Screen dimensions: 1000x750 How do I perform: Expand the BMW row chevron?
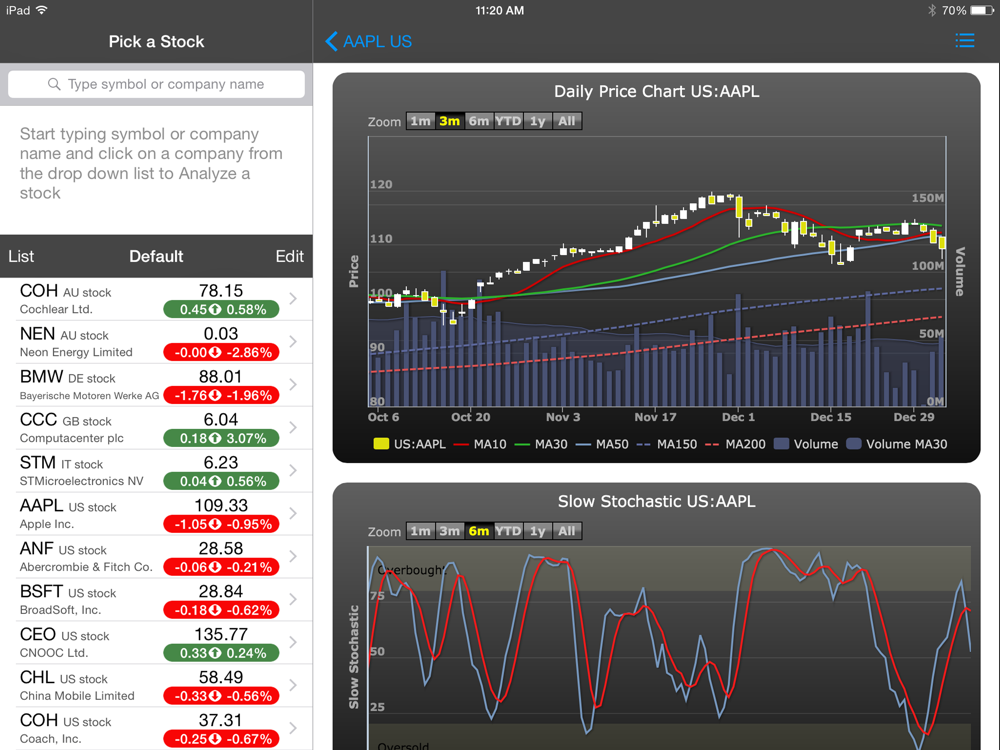tap(293, 385)
